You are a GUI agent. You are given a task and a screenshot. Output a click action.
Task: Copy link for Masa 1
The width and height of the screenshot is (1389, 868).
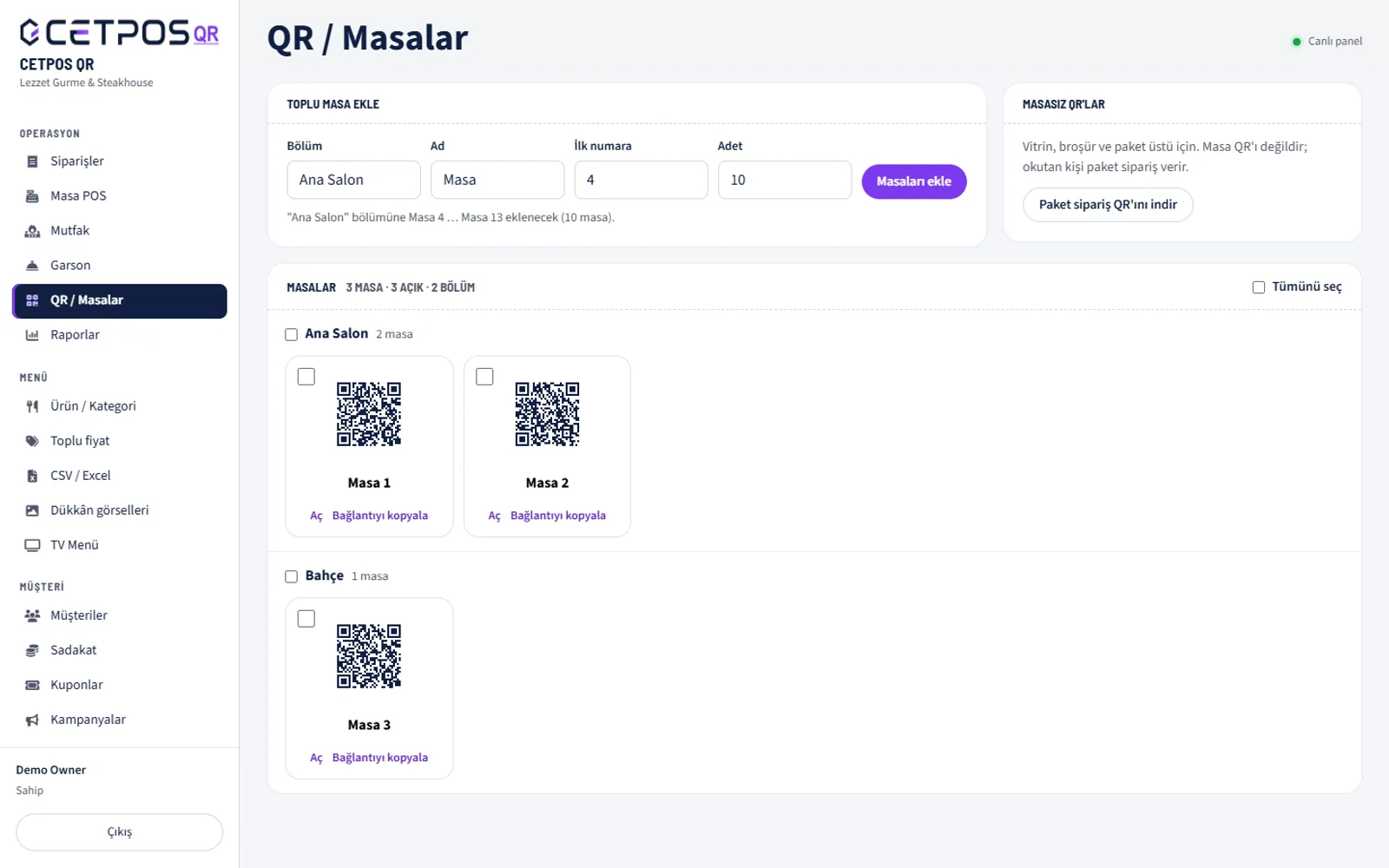(x=380, y=516)
